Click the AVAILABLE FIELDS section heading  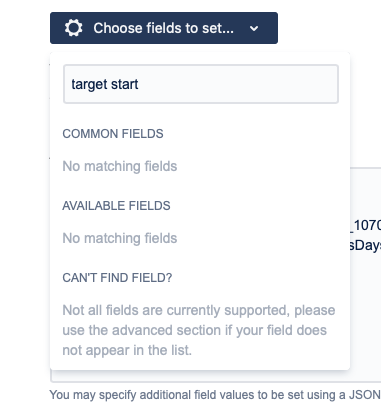tap(116, 206)
